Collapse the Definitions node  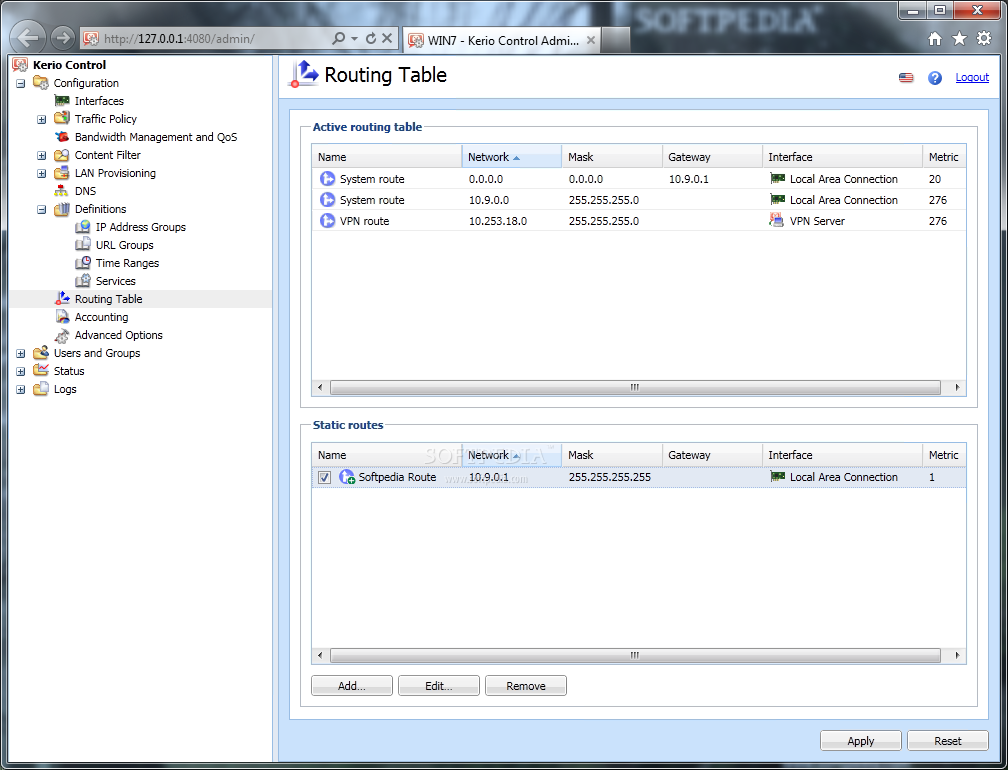(x=42, y=209)
